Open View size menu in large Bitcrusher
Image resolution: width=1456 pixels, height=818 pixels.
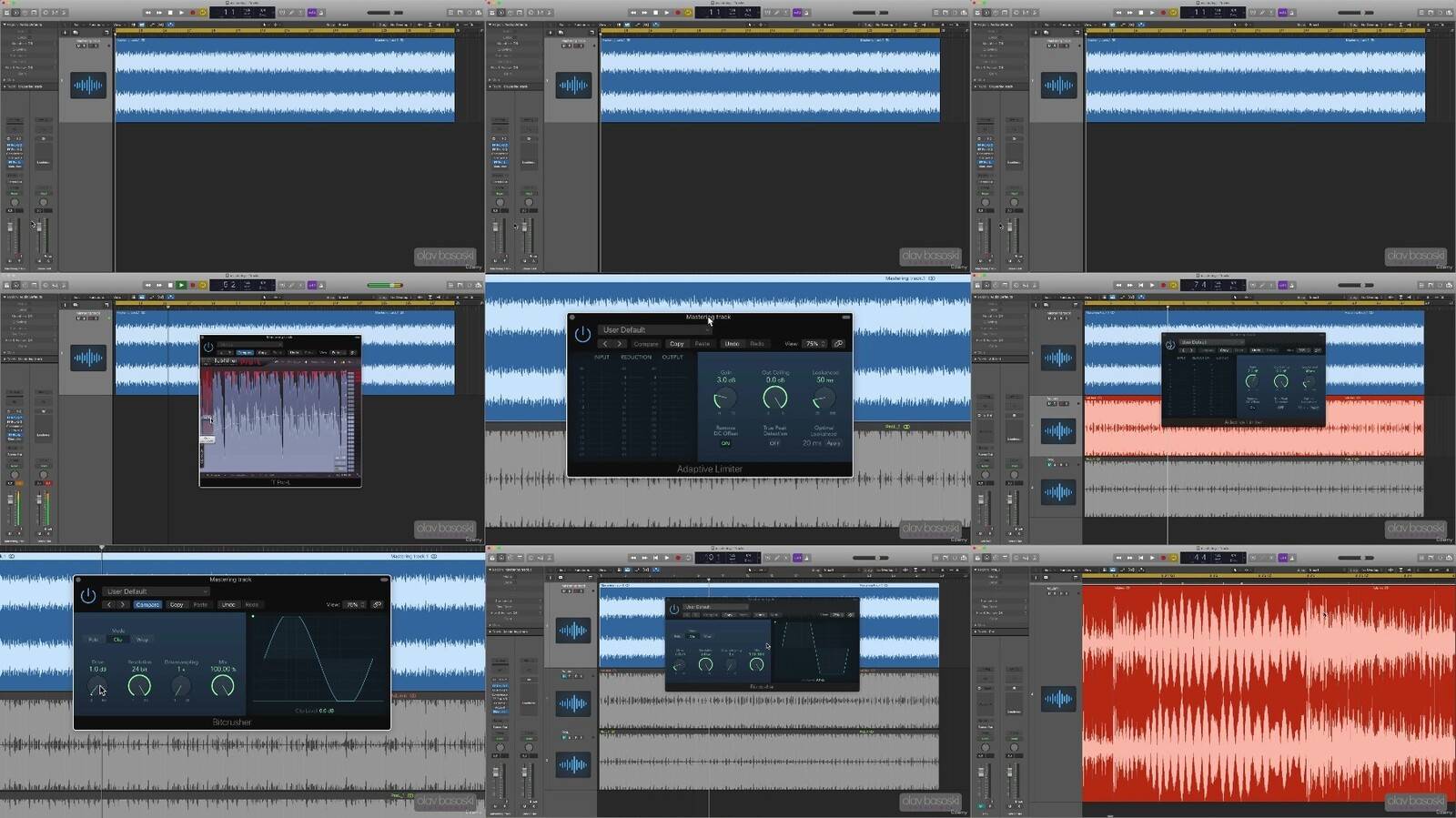click(353, 604)
